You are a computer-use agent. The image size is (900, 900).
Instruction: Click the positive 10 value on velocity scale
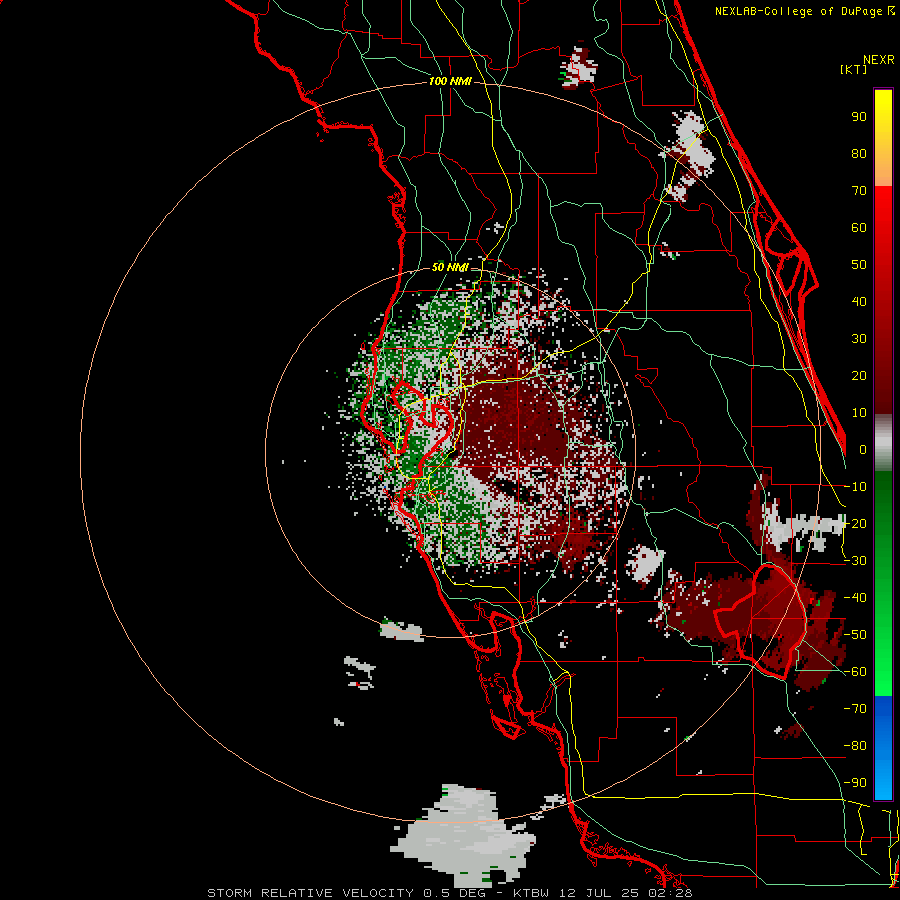coord(859,412)
